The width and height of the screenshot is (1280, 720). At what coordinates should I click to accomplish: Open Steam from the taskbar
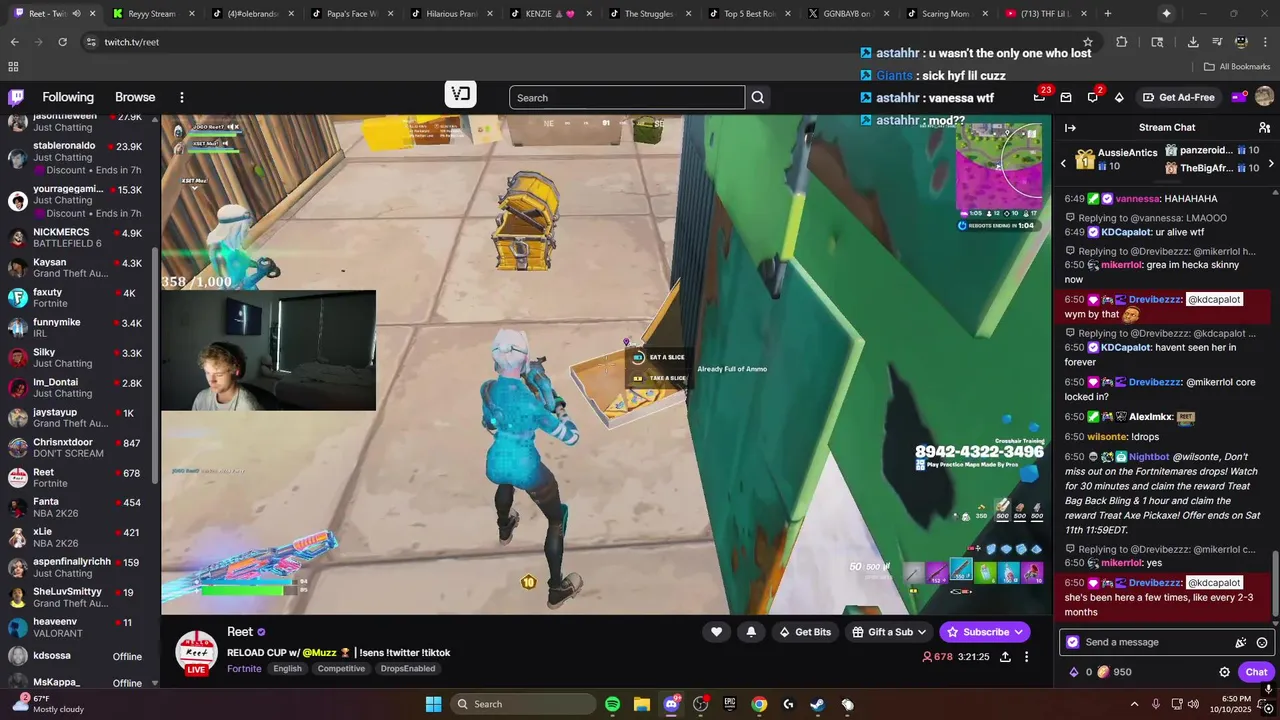818,704
